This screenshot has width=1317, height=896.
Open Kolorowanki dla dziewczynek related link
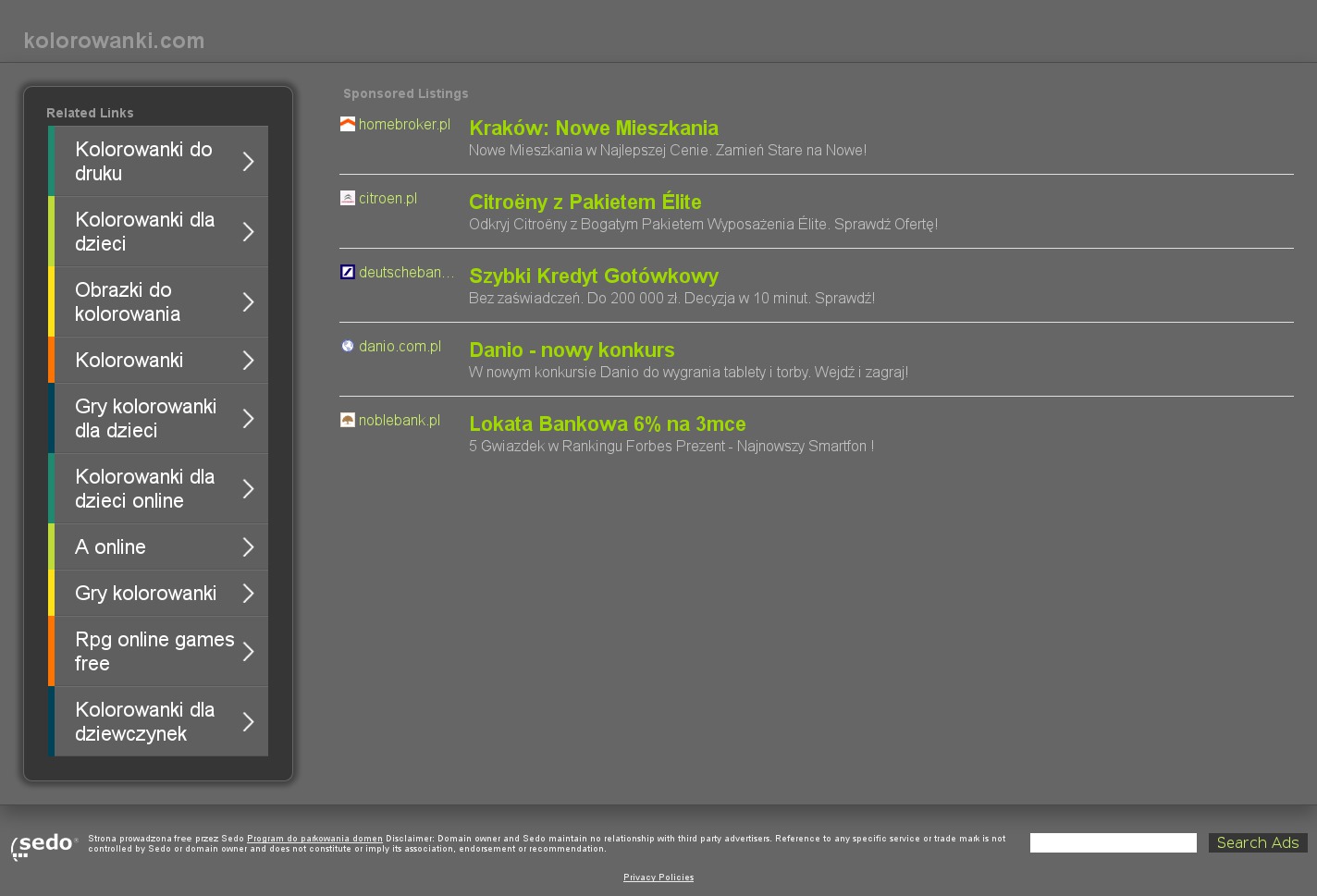tap(144, 722)
